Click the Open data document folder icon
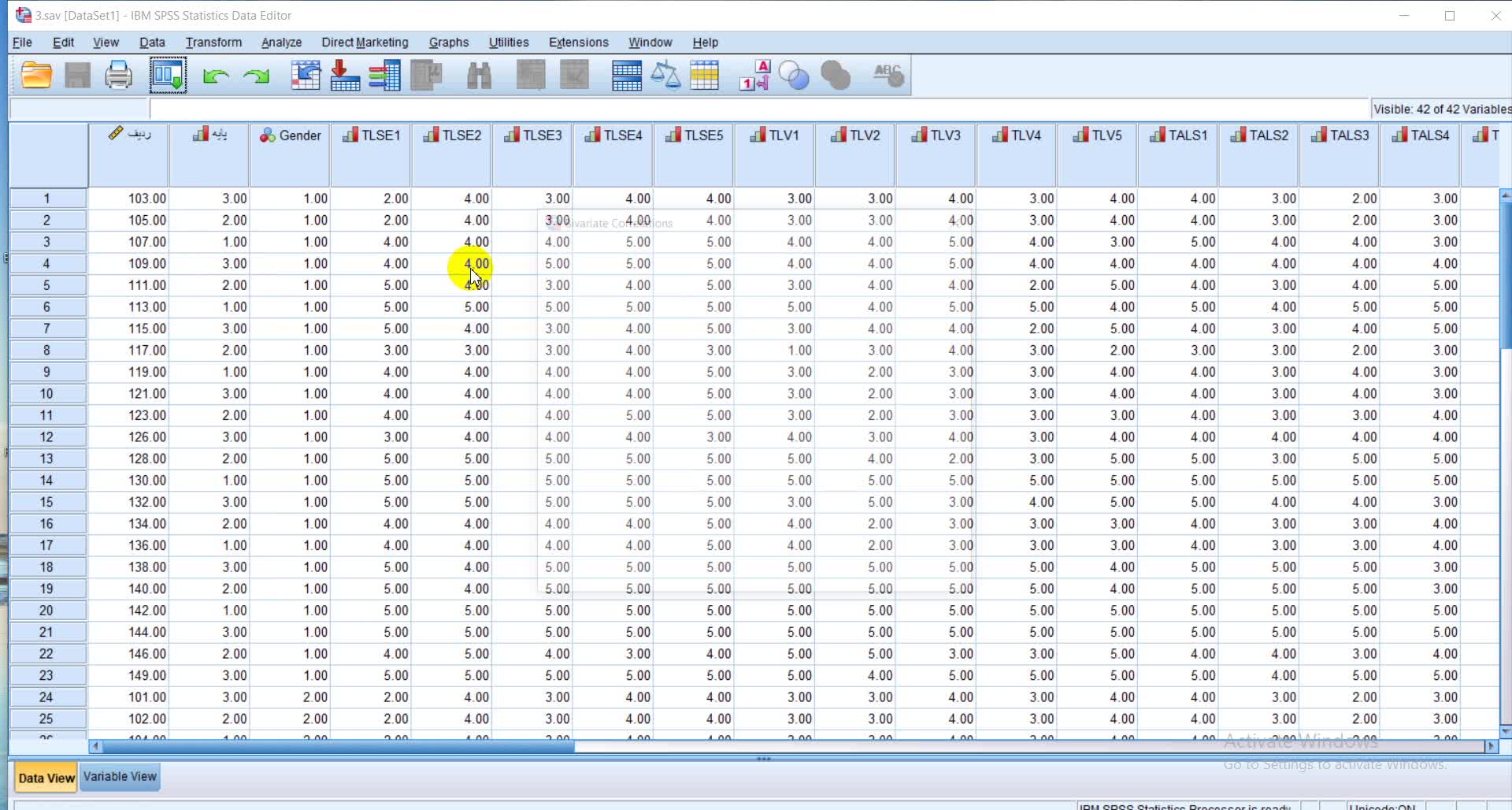Image resolution: width=1512 pixels, height=810 pixels. tap(36, 76)
